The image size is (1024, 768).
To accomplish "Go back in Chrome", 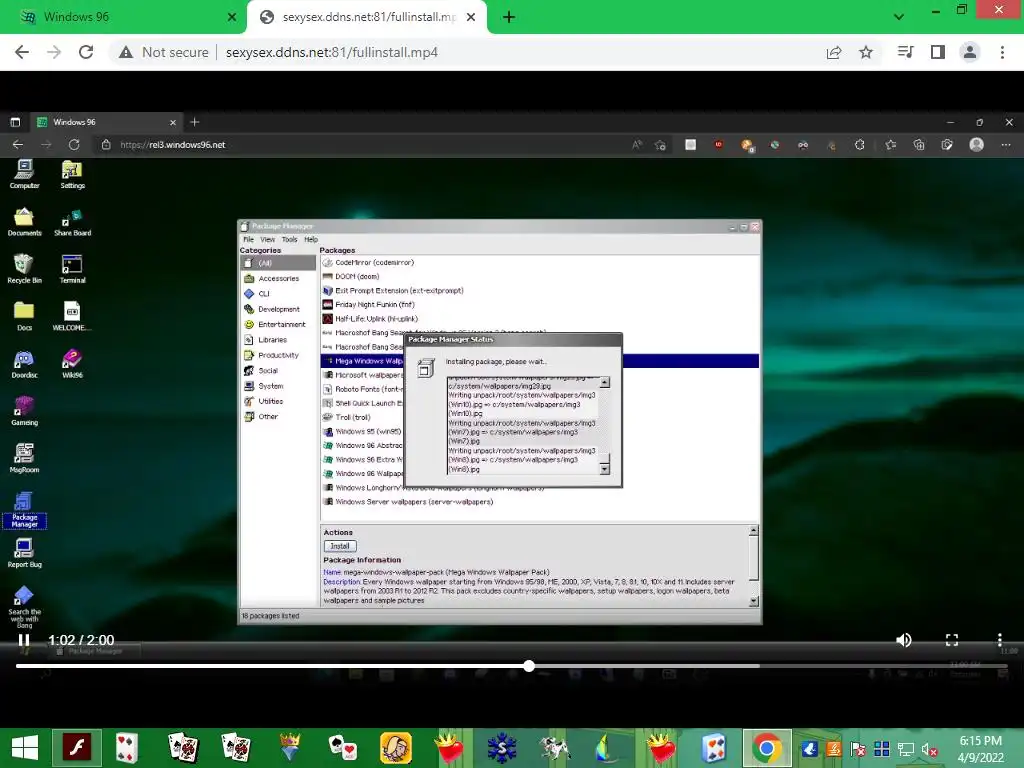I will pyautogui.click(x=22, y=52).
